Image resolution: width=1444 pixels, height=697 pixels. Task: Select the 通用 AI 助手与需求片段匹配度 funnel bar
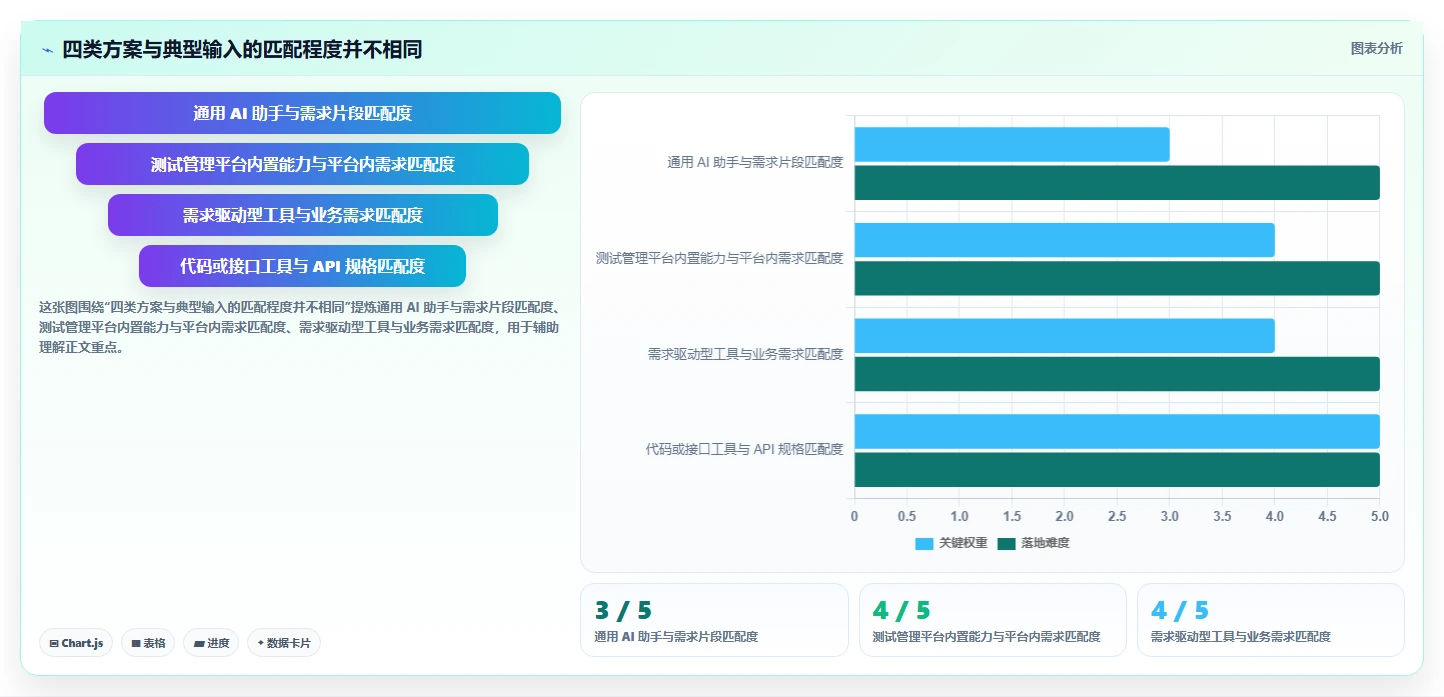click(302, 113)
